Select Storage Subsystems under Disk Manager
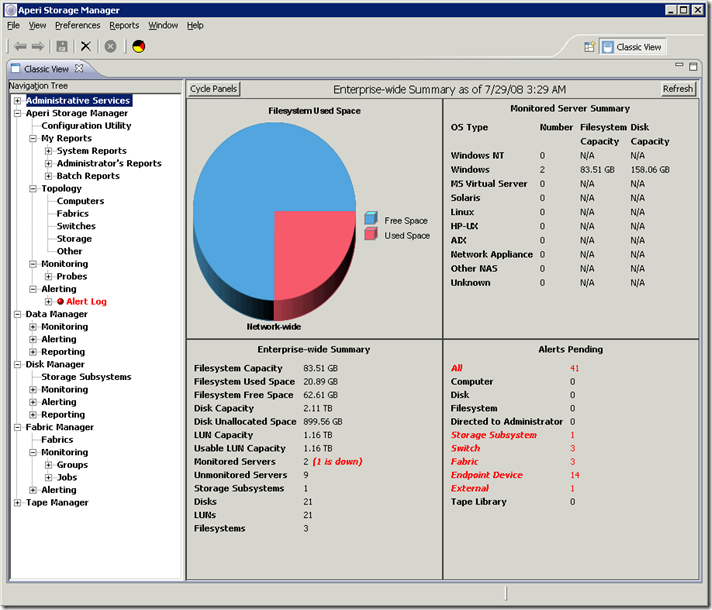Viewport: 712px width, 610px height. 86,377
